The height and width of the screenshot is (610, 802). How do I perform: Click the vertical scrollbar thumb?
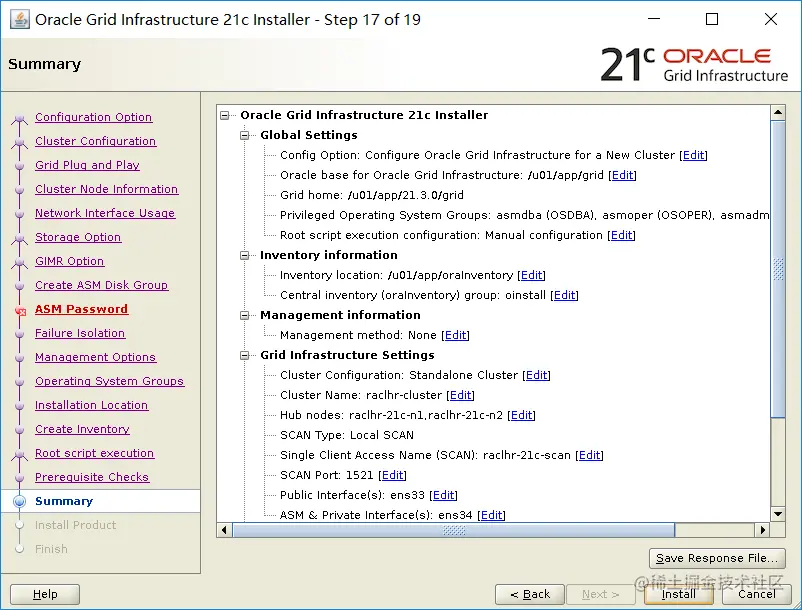(778, 269)
